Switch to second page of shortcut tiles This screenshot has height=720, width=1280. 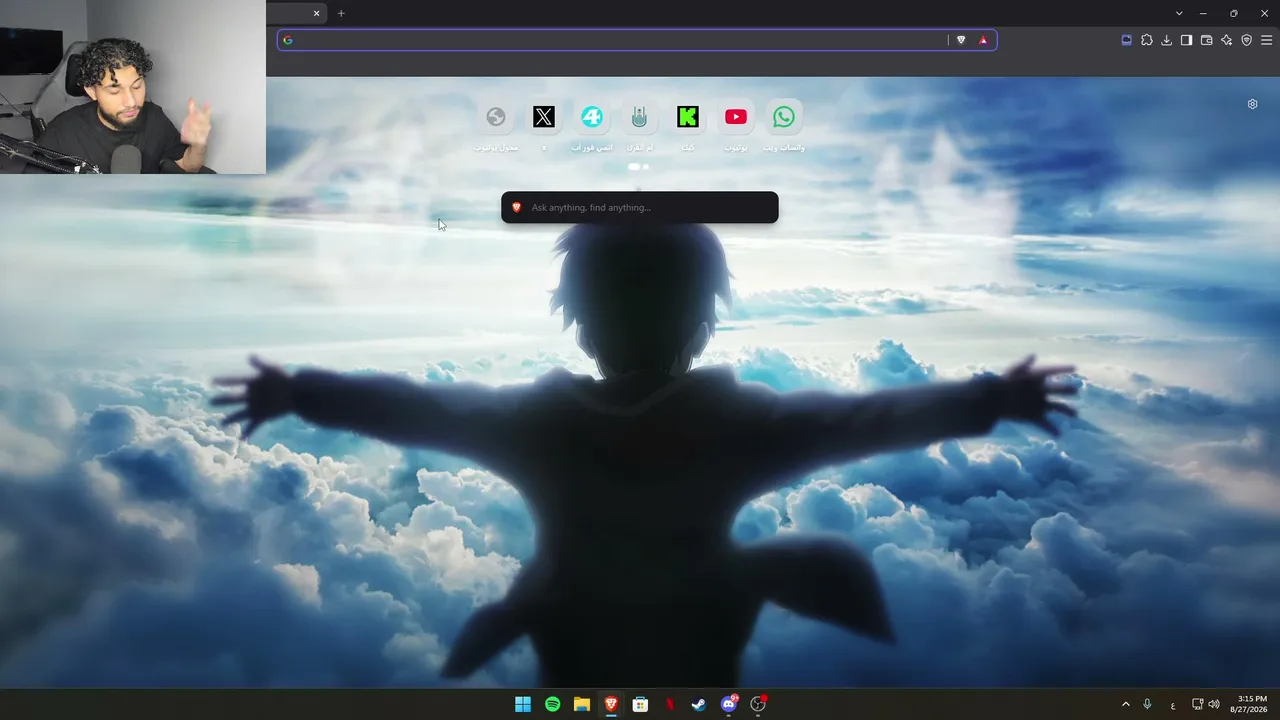(646, 167)
